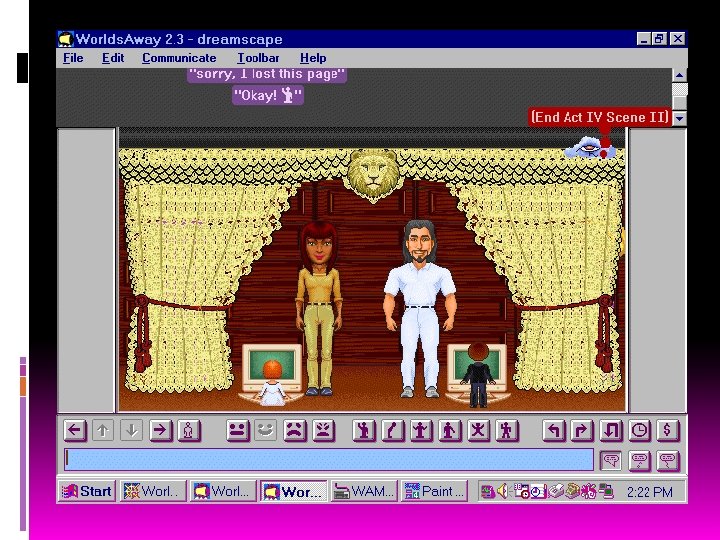
Task: Click the shrug arms-out gesture button
Action: point(421,431)
